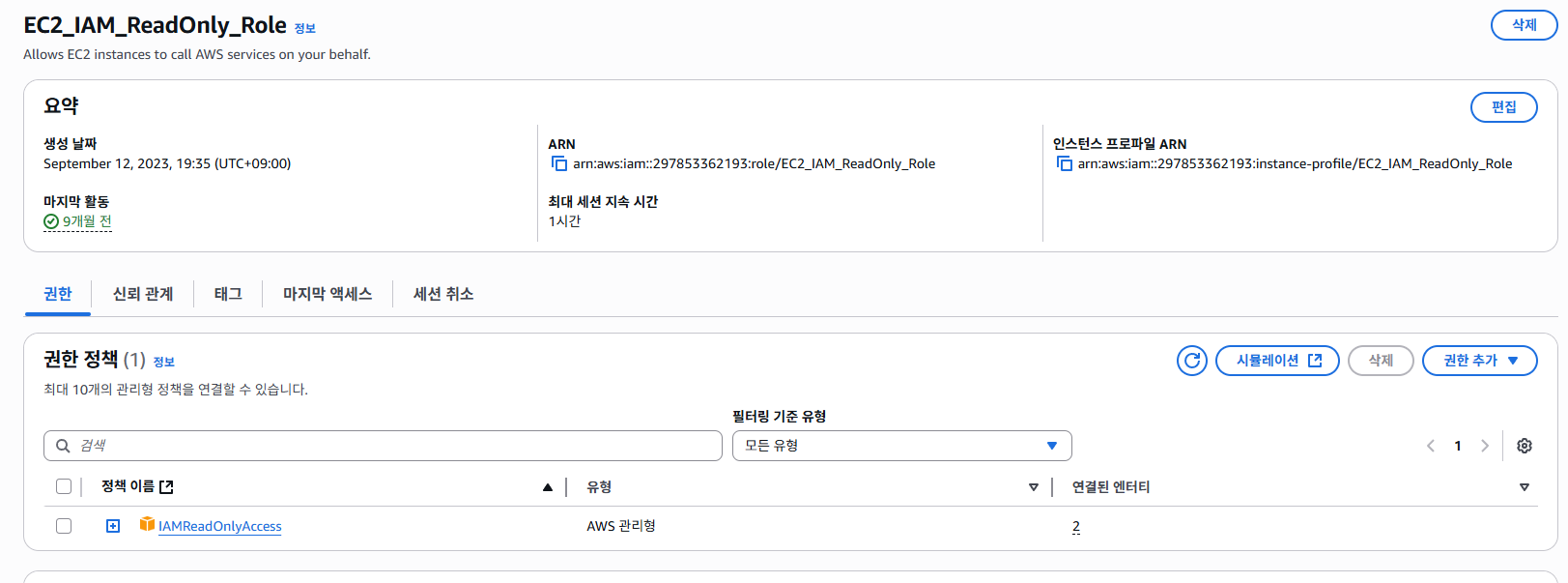This screenshot has width=1568, height=583.
Task: Switch to the 권한 tab
Action: click(58, 294)
